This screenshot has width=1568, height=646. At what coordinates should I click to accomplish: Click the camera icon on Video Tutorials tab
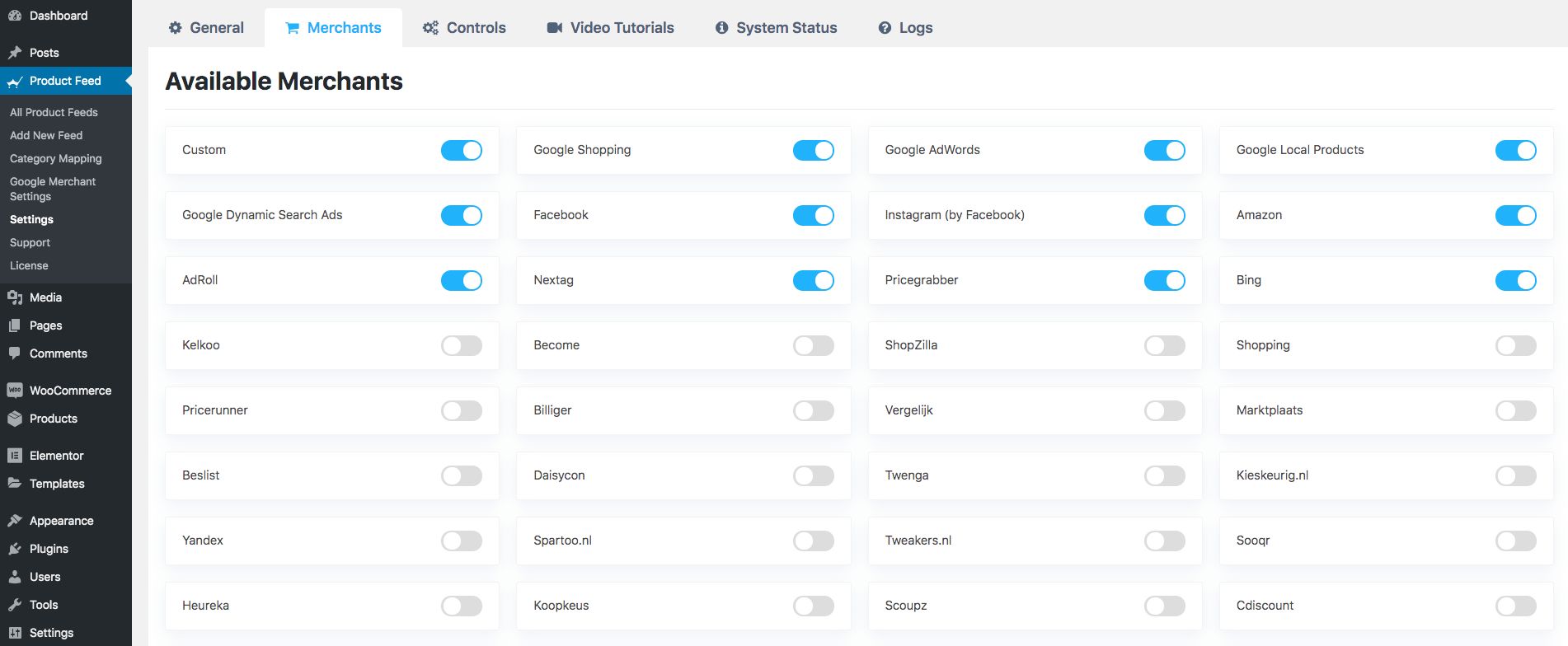point(555,28)
